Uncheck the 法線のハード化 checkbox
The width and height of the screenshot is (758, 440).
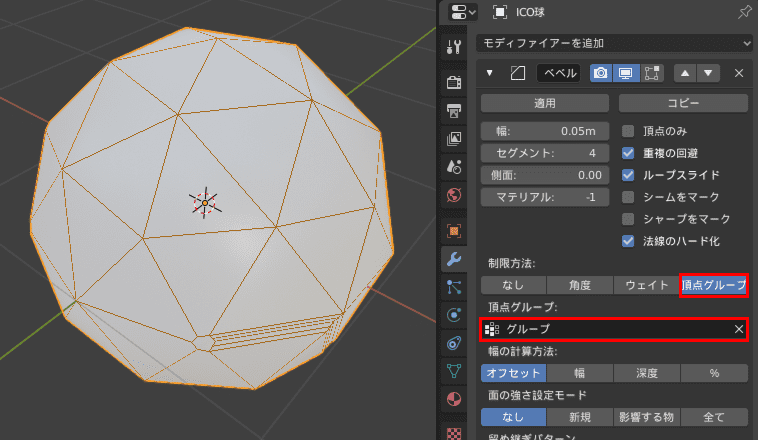(628, 241)
